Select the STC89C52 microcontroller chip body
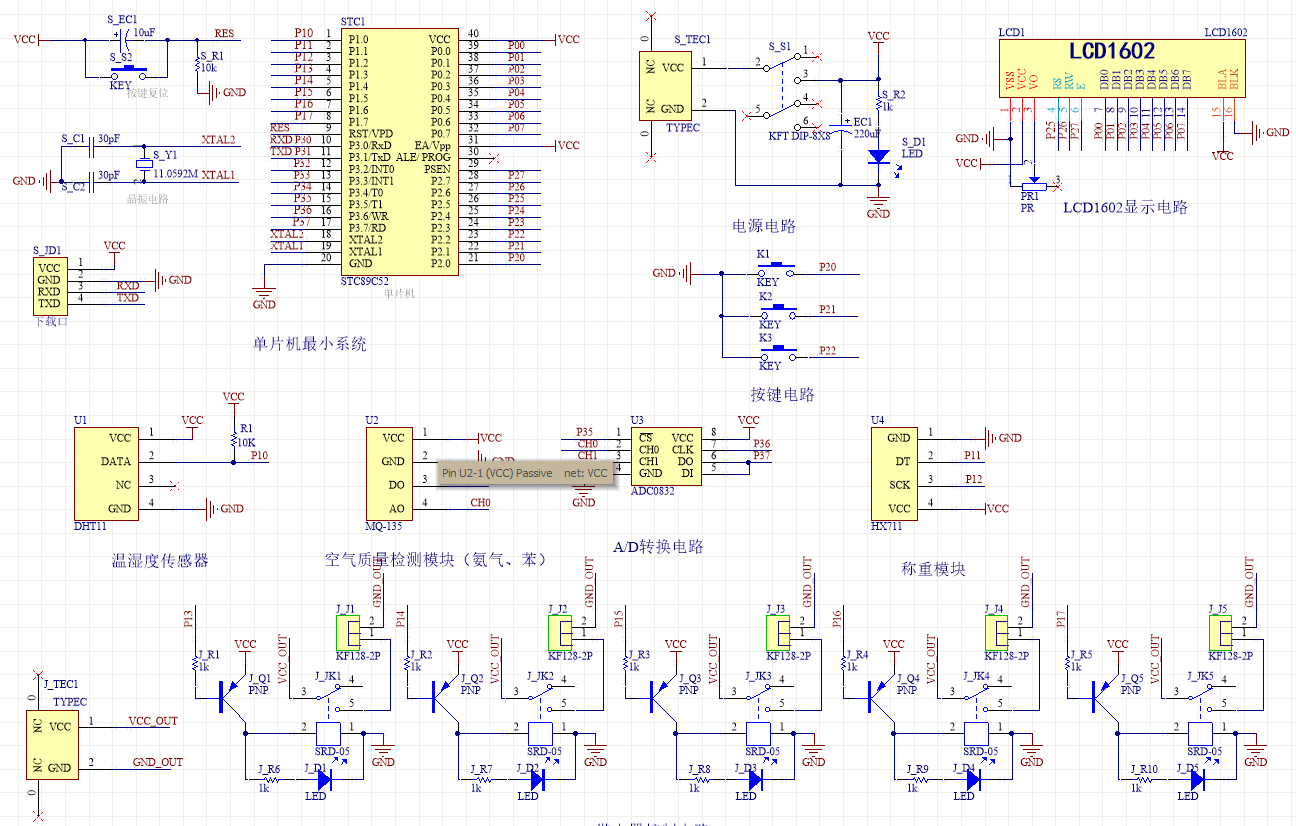Viewport: 1296px width, 826px height. [401, 151]
